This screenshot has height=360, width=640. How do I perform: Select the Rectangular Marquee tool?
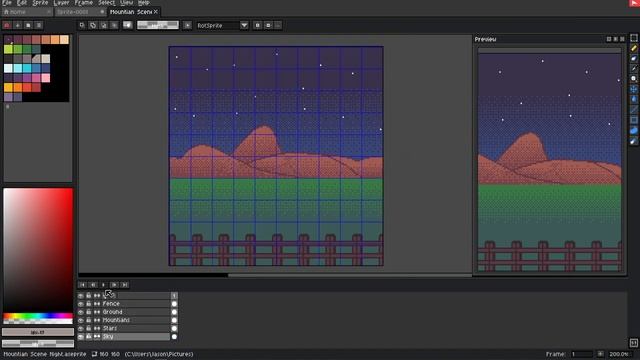coord(633,38)
